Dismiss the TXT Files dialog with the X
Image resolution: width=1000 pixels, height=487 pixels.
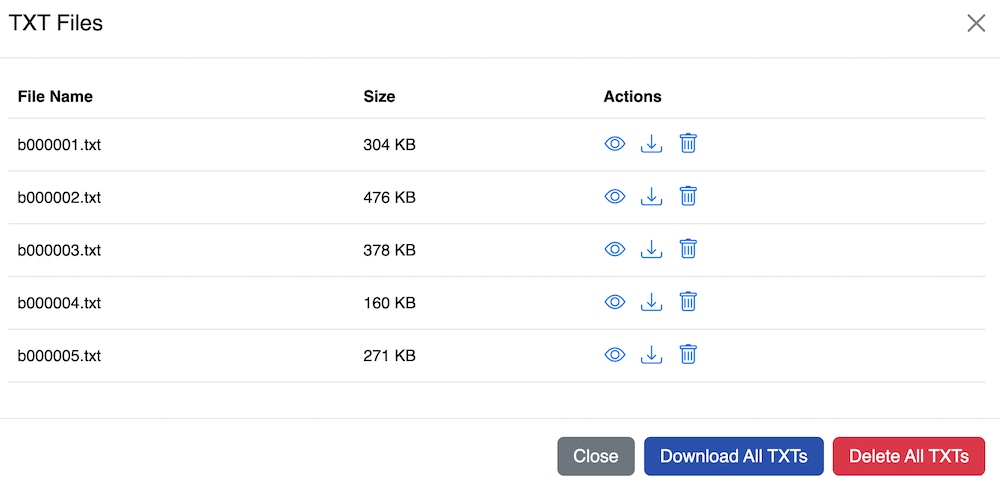pos(976,23)
